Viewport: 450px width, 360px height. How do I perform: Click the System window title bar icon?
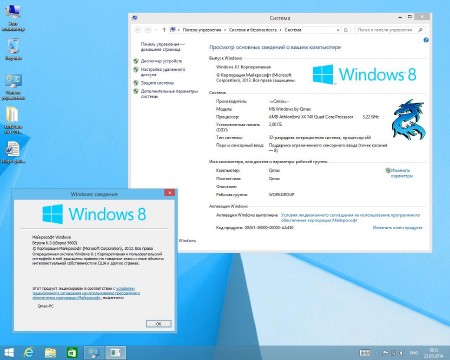coord(135,18)
